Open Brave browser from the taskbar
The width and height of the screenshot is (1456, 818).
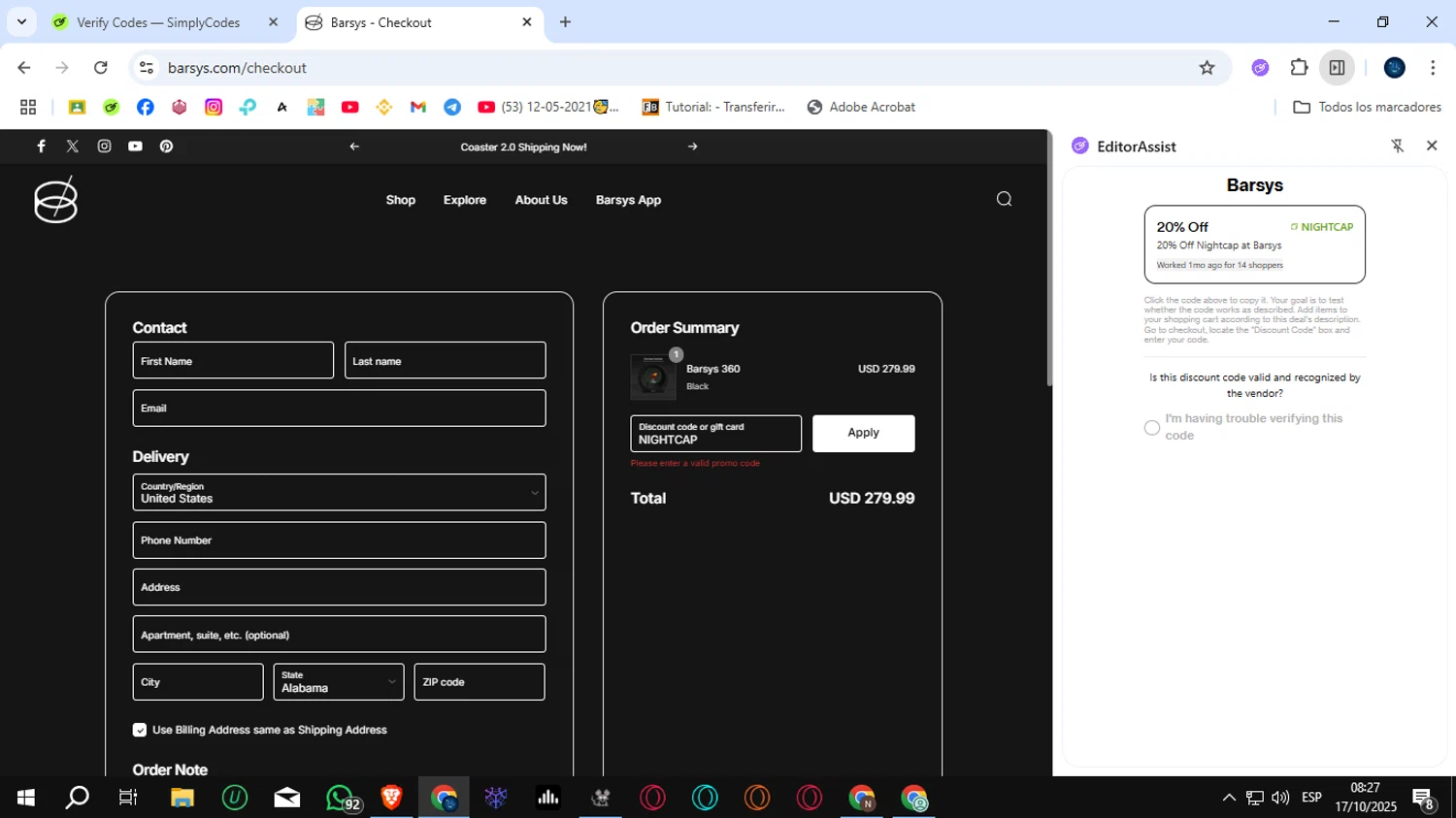[391, 798]
